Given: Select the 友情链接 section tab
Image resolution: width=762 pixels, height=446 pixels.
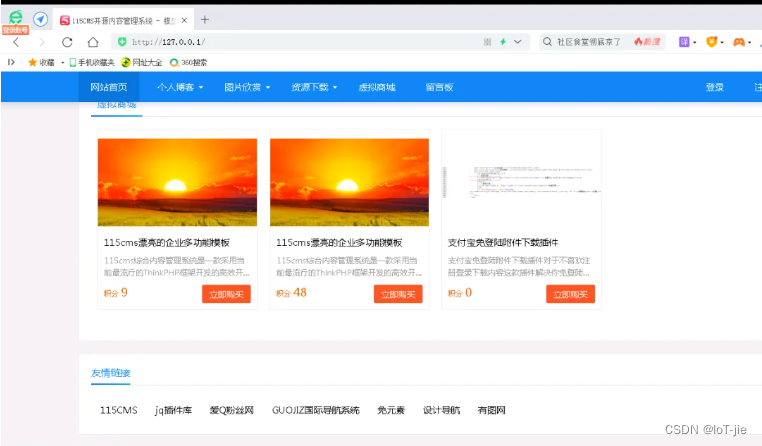Looking at the screenshot, I should click(111, 373).
